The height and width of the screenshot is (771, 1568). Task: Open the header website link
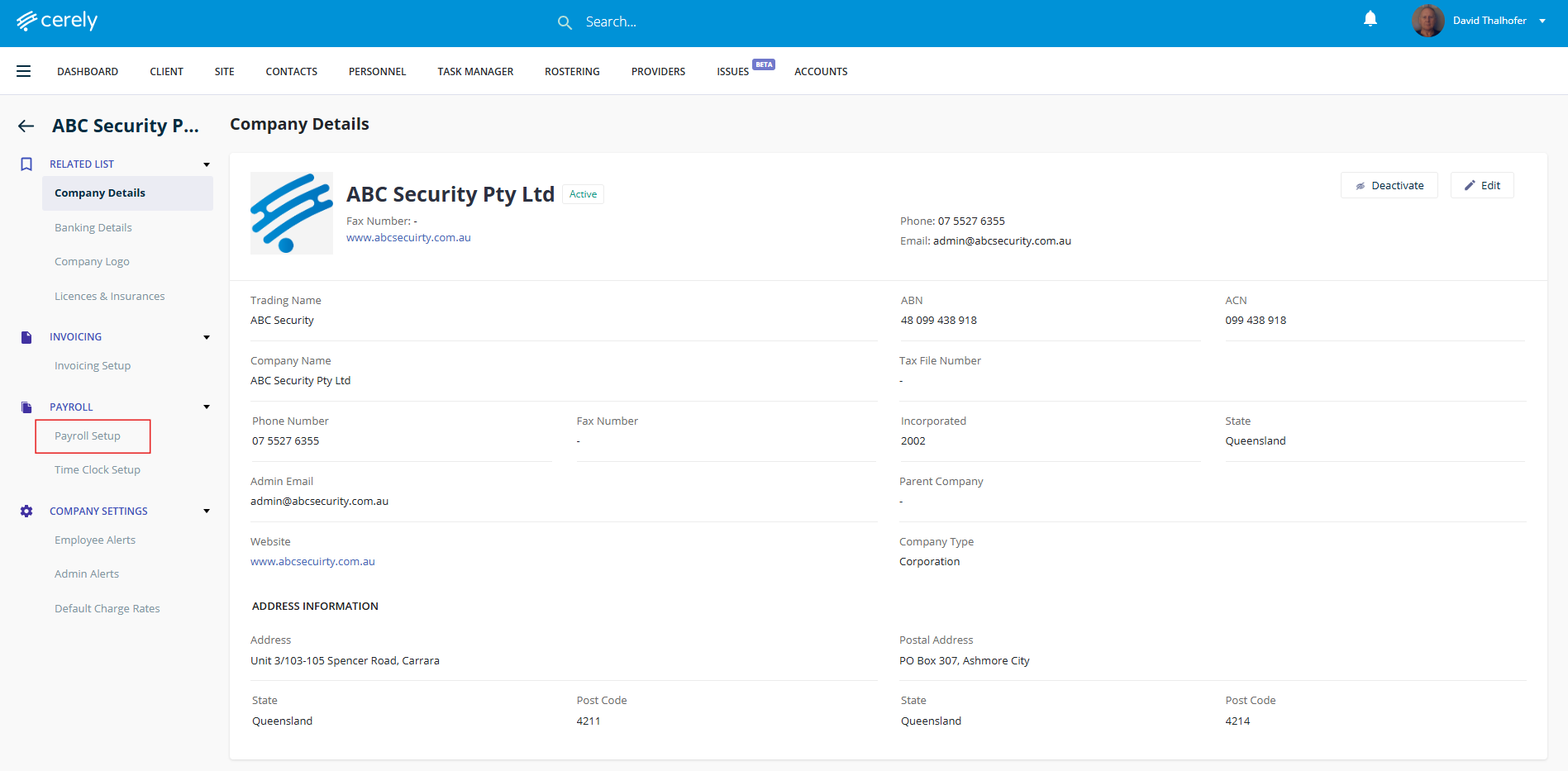(408, 238)
